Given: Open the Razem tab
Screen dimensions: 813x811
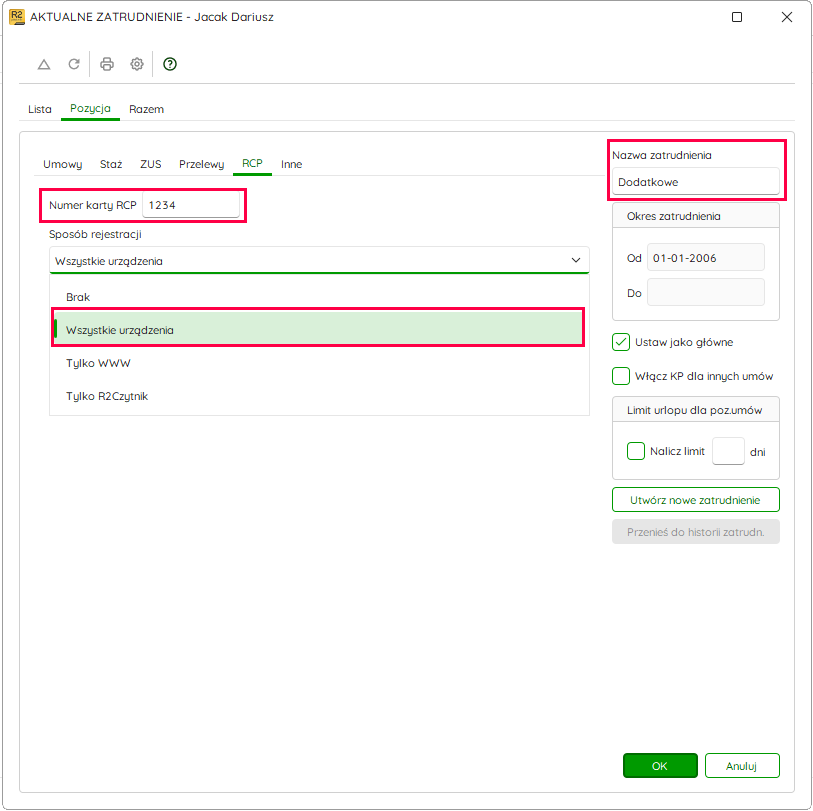Looking at the screenshot, I should click(x=146, y=109).
